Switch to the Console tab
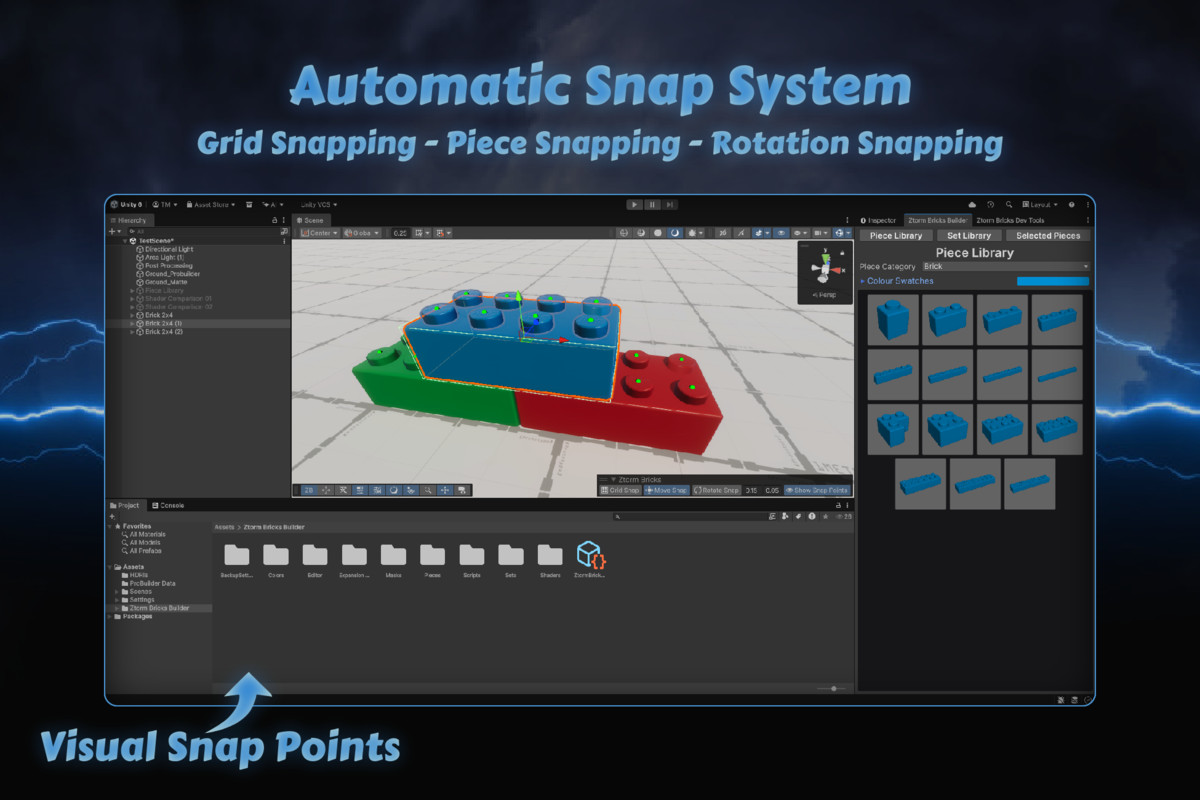 (x=167, y=506)
